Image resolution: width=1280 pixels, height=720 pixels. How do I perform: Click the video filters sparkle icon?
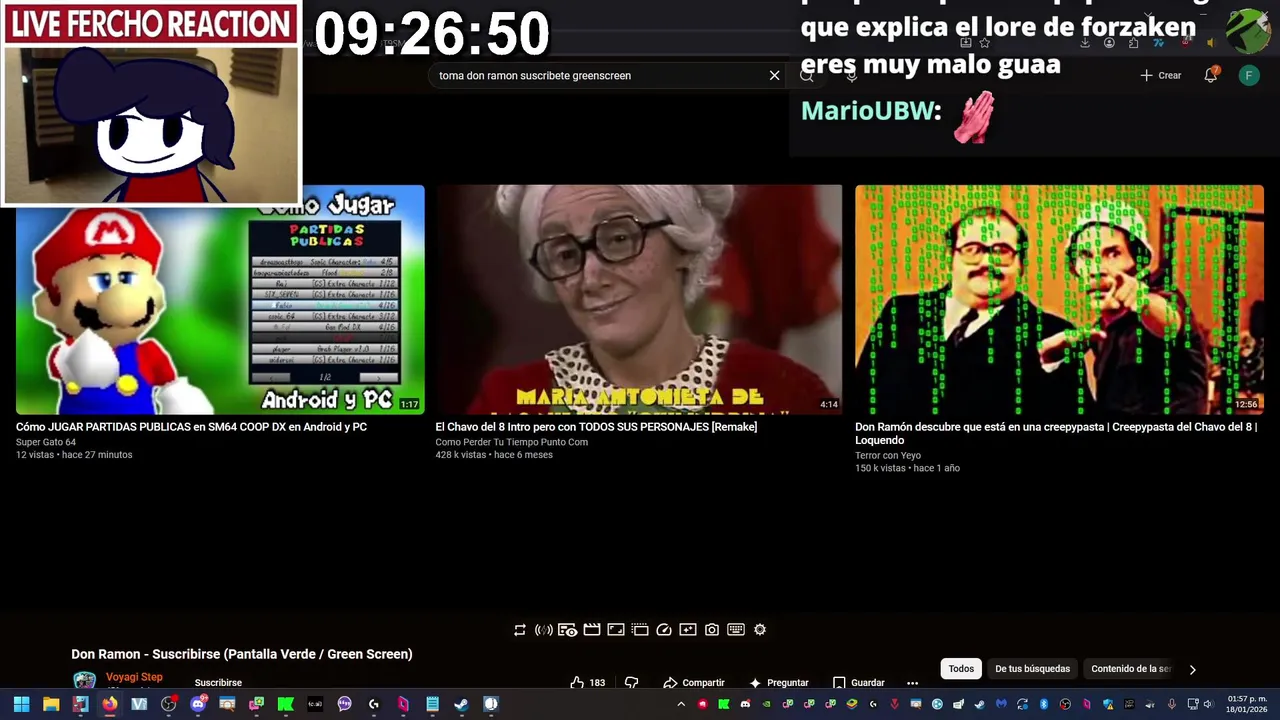688,630
